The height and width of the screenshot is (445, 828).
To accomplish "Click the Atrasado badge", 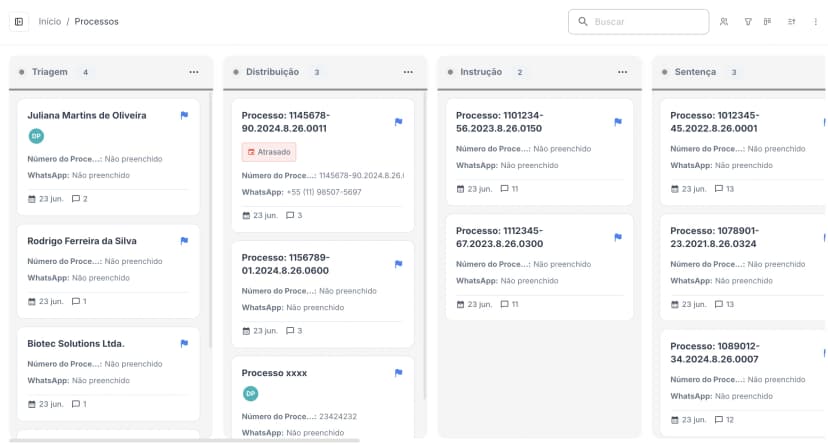I will click(x=269, y=152).
